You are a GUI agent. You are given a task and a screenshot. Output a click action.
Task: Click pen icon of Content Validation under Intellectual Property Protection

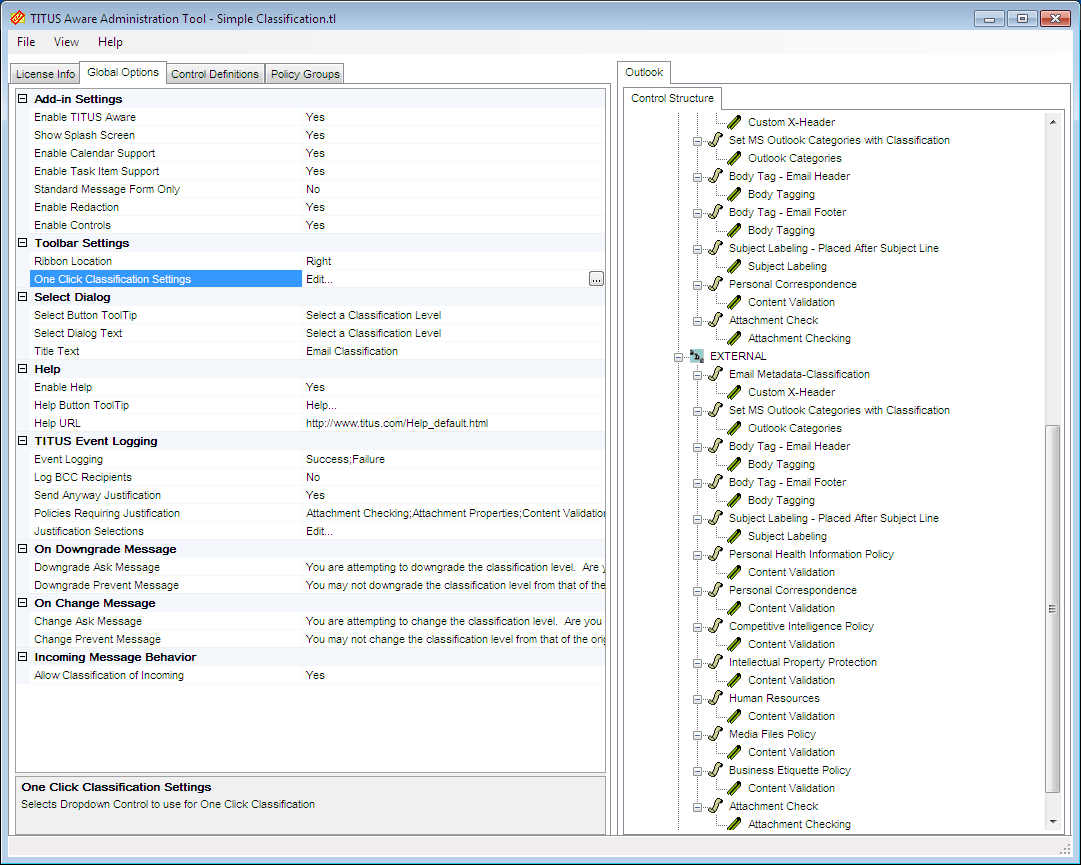(735, 680)
